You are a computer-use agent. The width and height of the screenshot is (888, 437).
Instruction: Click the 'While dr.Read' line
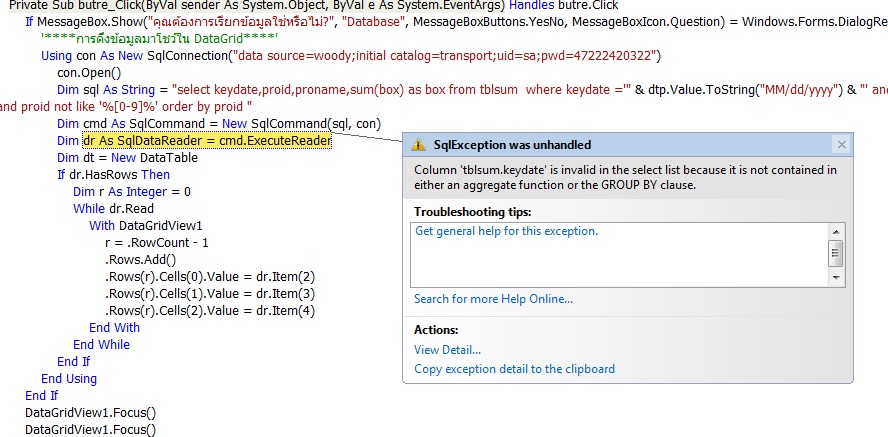[114, 209]
